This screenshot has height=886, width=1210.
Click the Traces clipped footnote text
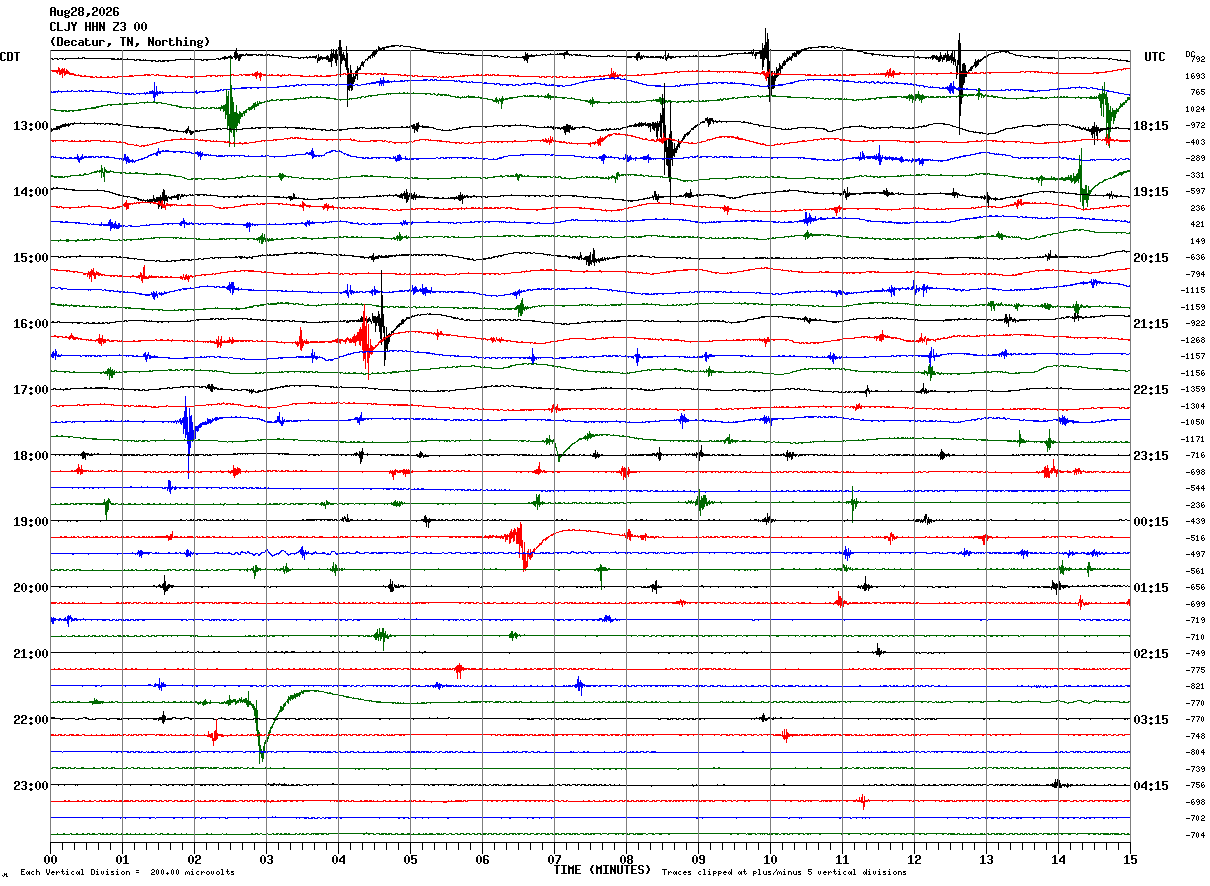click(784, 872)
